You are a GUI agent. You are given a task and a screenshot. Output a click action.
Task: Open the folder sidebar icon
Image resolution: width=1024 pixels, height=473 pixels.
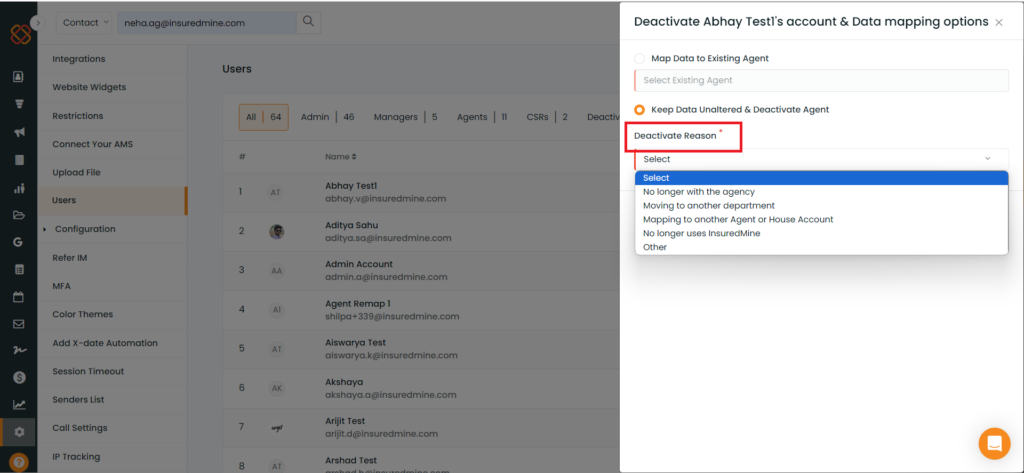pos(19,215)
